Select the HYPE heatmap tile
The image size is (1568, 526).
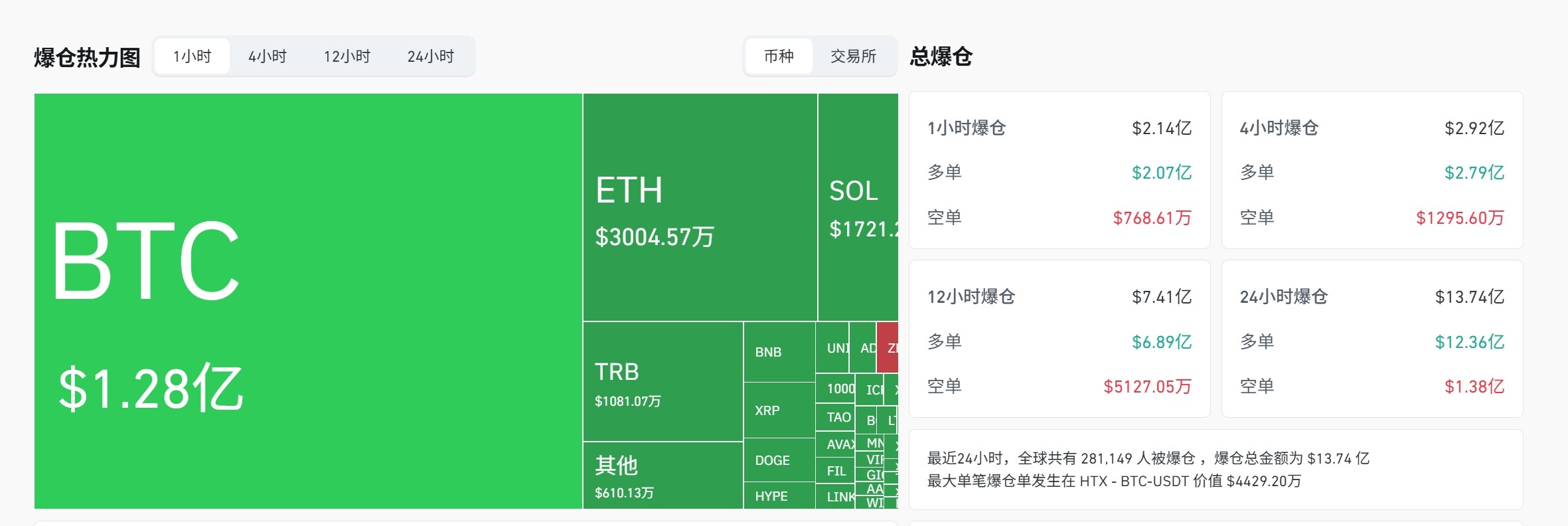tap(779, 496)
